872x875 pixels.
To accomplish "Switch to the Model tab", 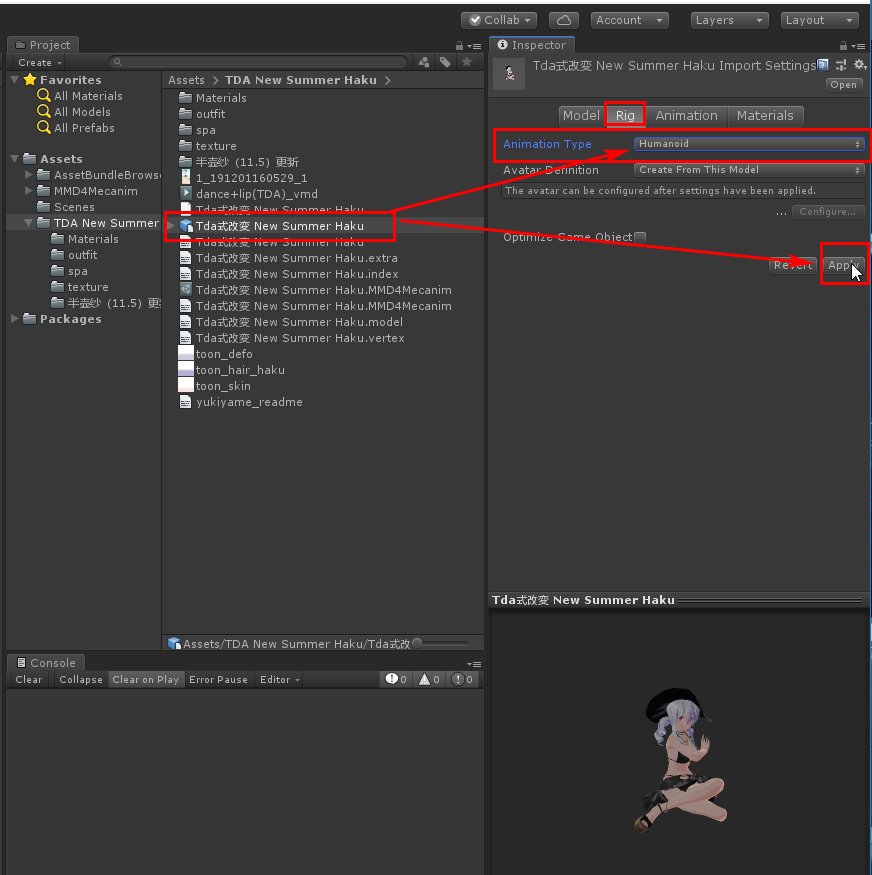I will point(581,116).
